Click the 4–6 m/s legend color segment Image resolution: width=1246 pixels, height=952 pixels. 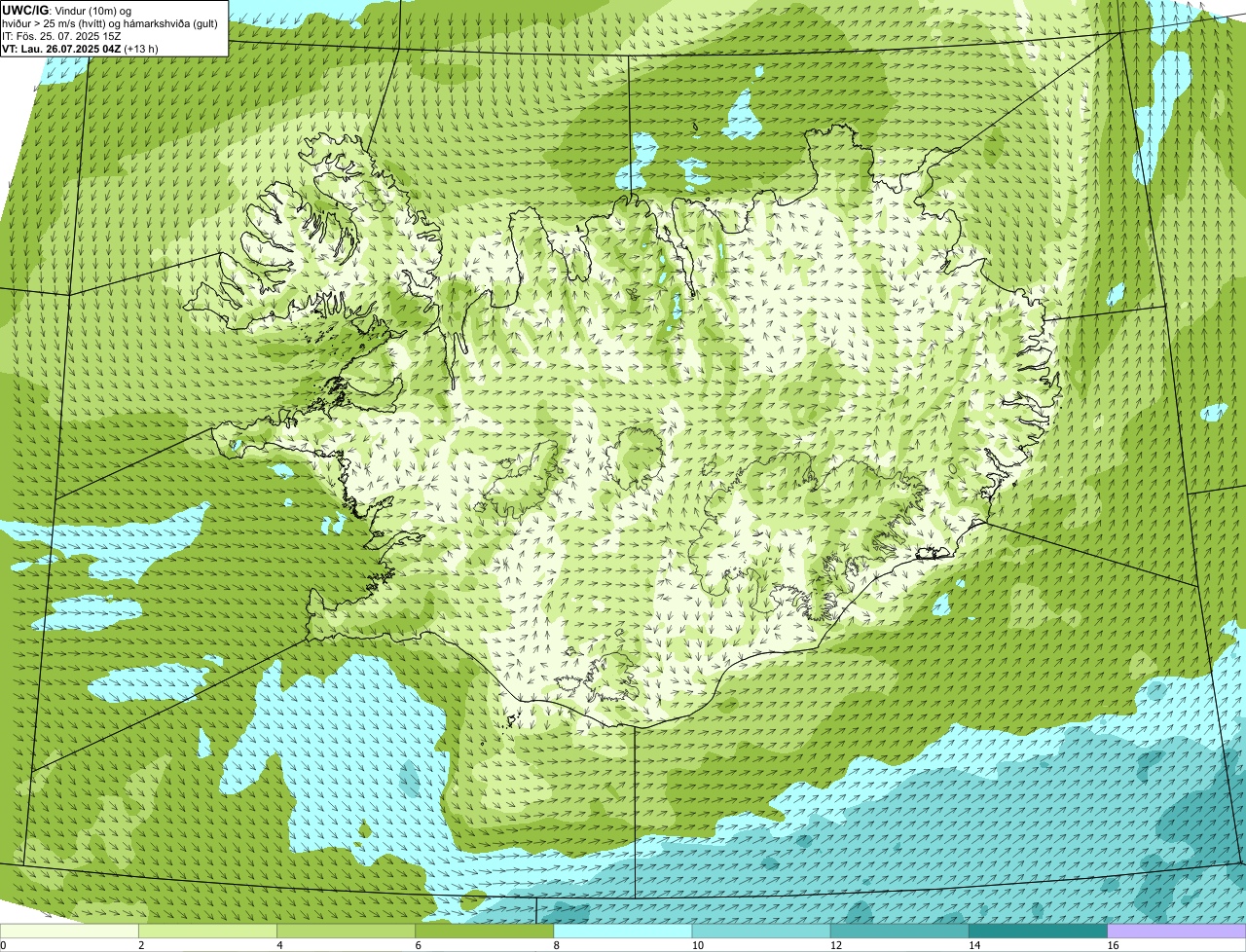pyautogui.click(x=346, y=931)
